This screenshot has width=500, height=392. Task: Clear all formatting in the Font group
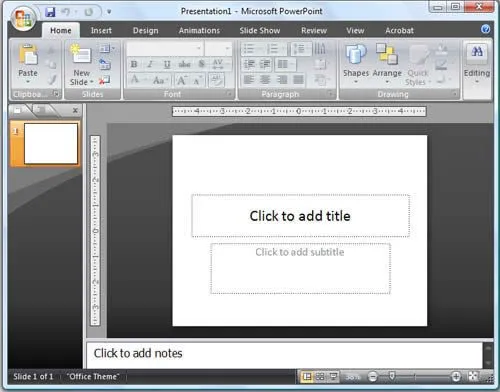point(217,80)
